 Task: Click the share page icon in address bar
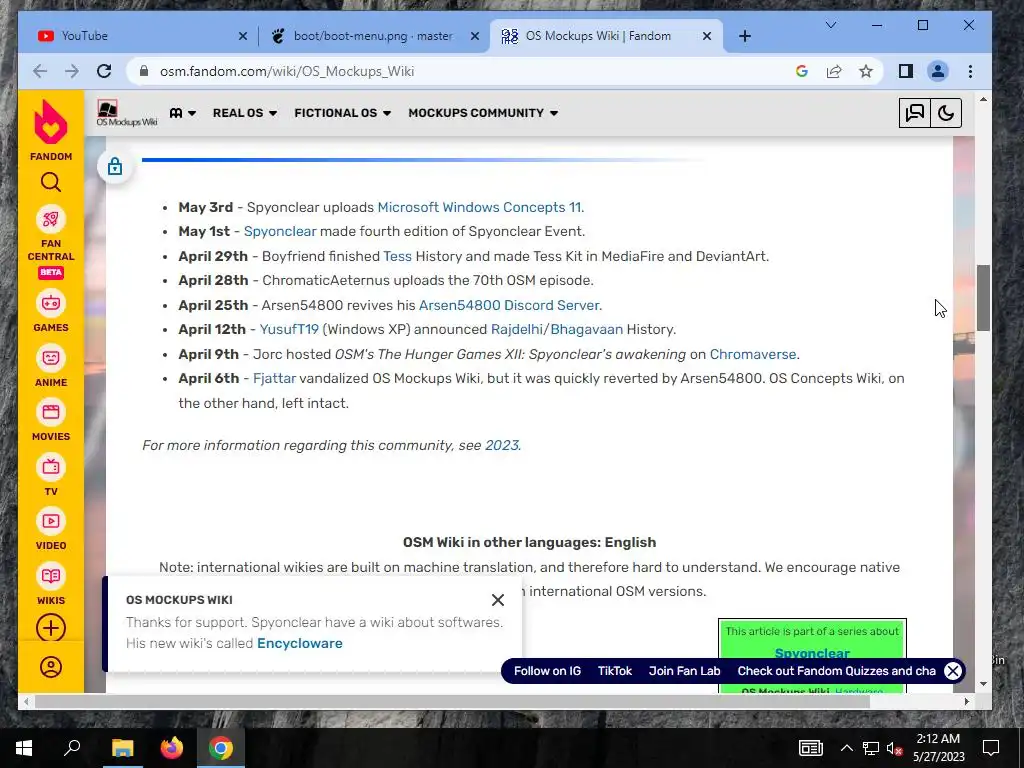pyautogui.click(x=834, y=71)
